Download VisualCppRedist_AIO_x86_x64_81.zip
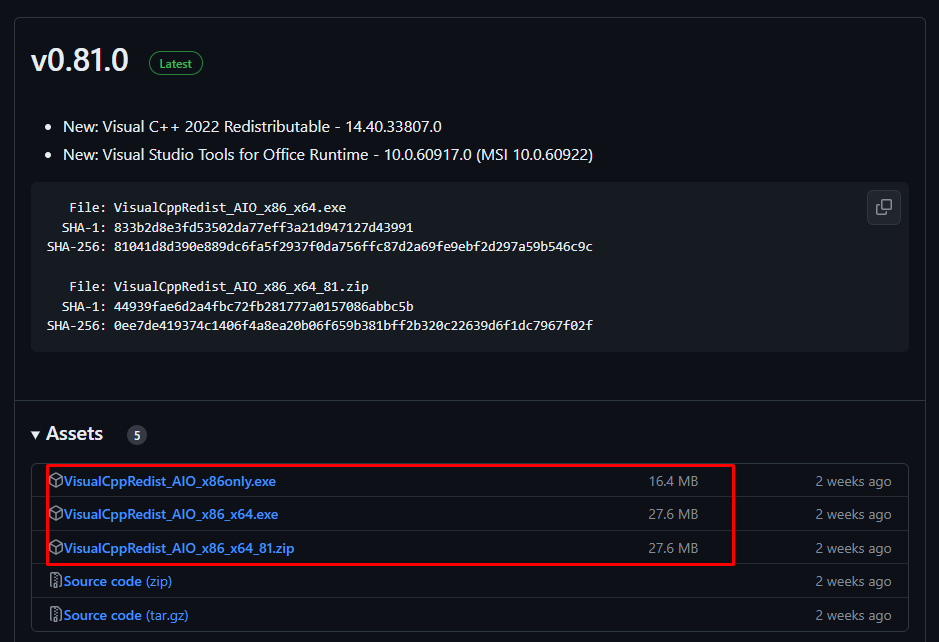The width and height of the screenshot is (939, 642). pyautogui.click(x=179, y=548)
